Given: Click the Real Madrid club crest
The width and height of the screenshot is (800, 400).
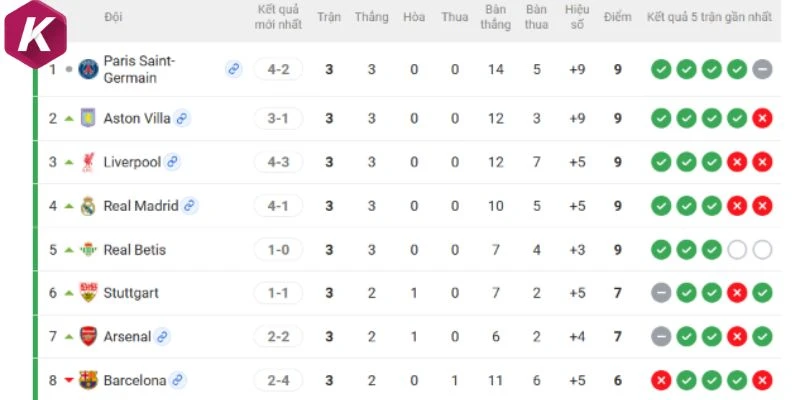Looking at the screenshot, I should tap(88, 206).
